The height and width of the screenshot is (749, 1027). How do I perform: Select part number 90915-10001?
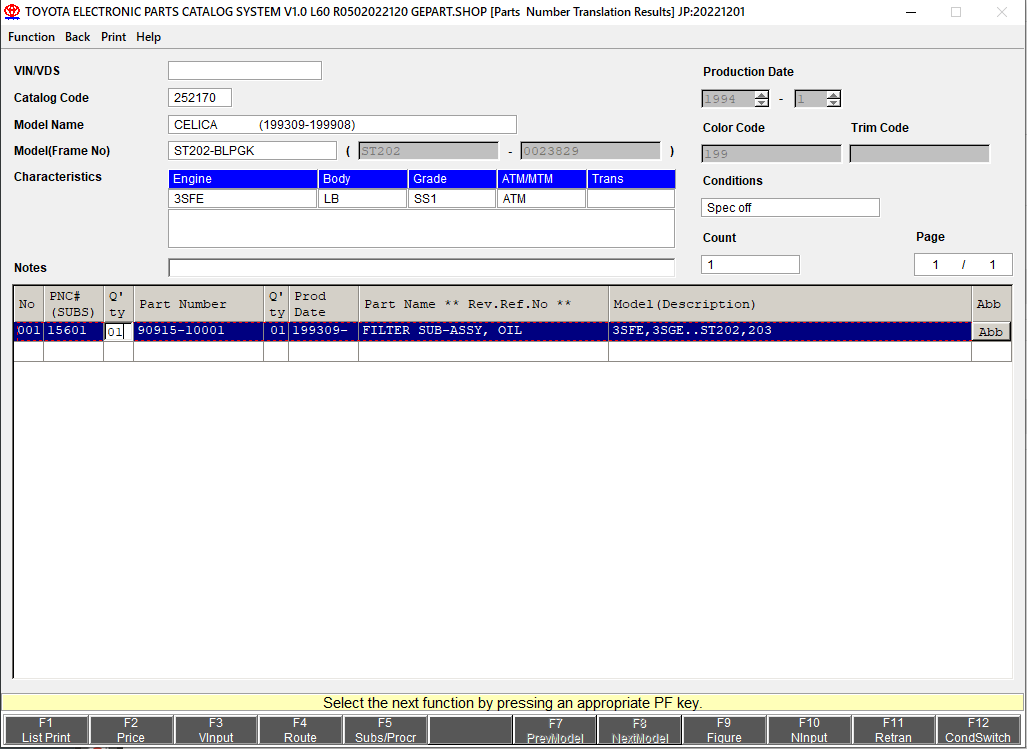click(198, 331)
